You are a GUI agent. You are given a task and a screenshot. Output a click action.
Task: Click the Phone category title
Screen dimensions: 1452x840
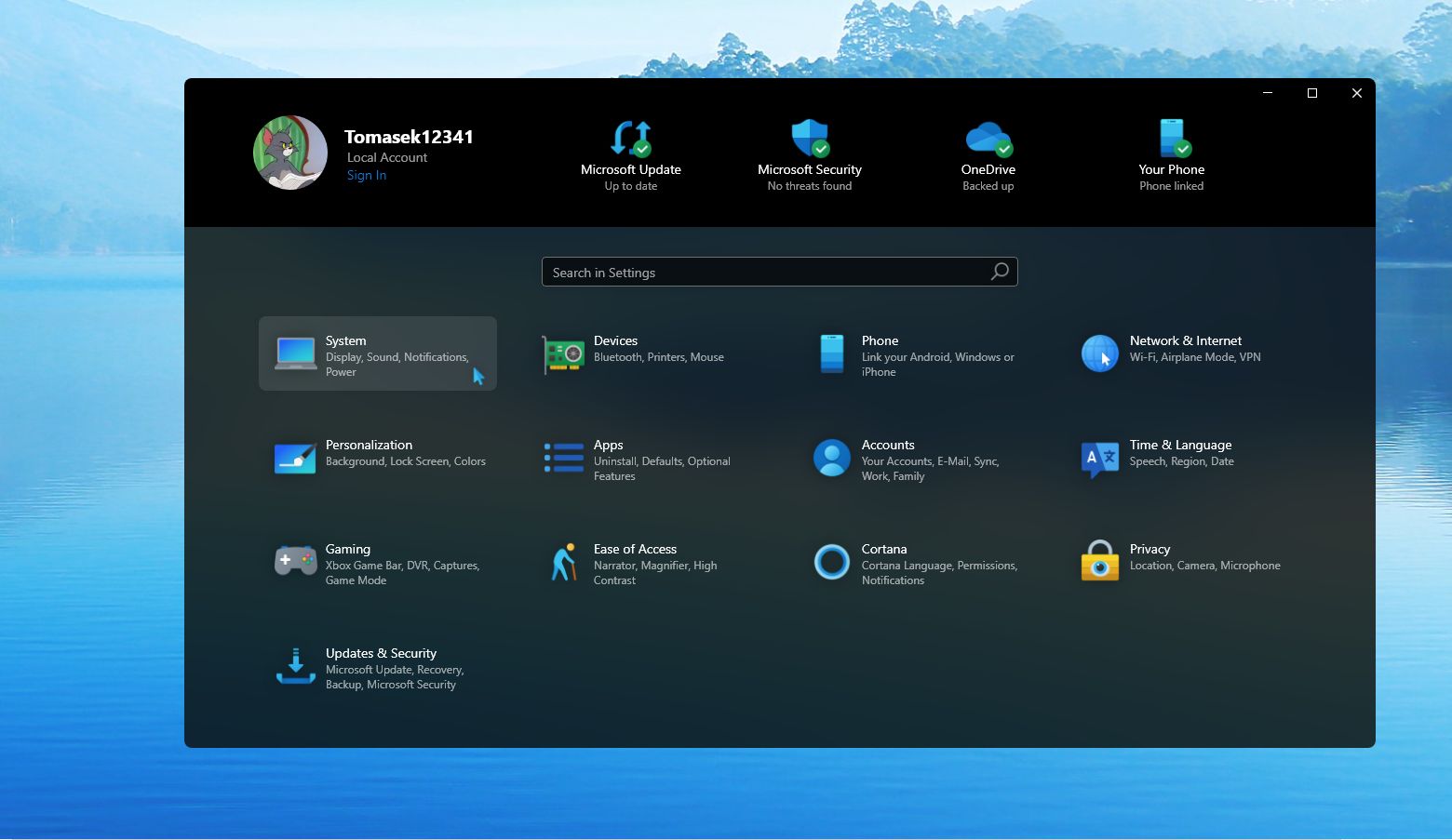click(881, 340)
